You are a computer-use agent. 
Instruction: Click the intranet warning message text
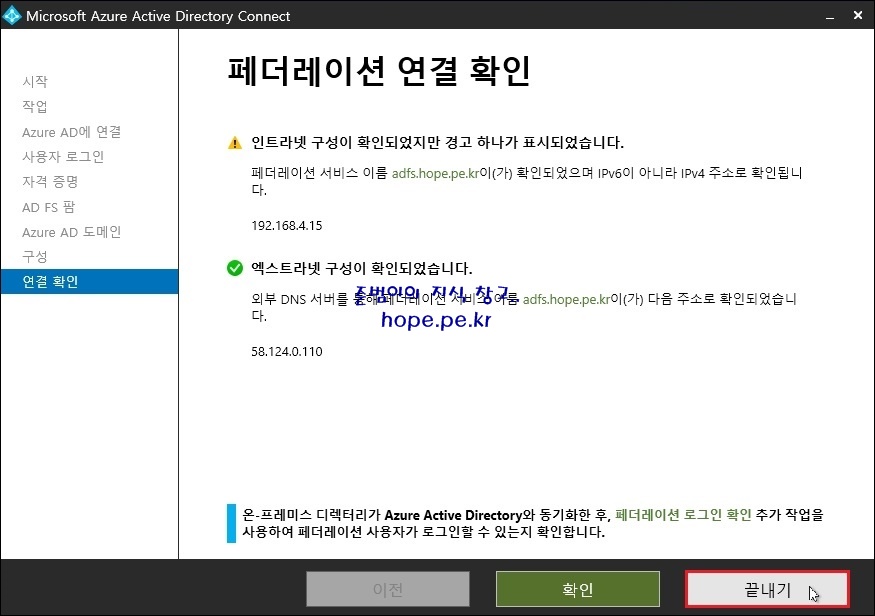pyautogui.click(x=437, y=143)
